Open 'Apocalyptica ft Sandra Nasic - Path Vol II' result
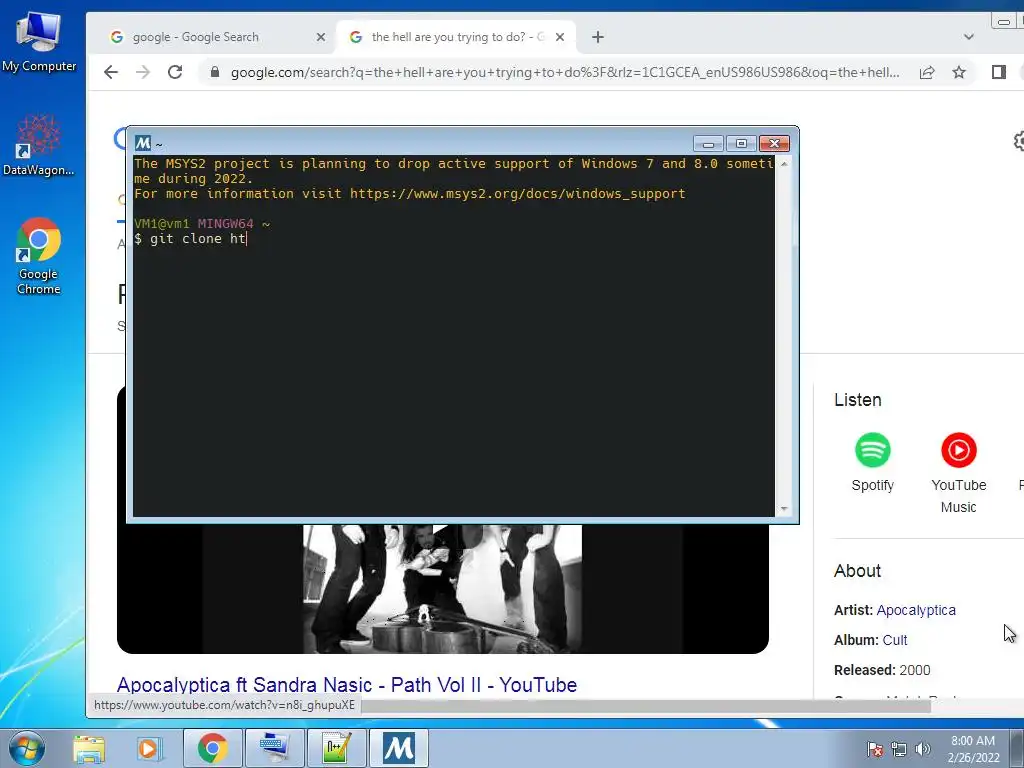1024x768 pixels. click(x=347, y=684)
